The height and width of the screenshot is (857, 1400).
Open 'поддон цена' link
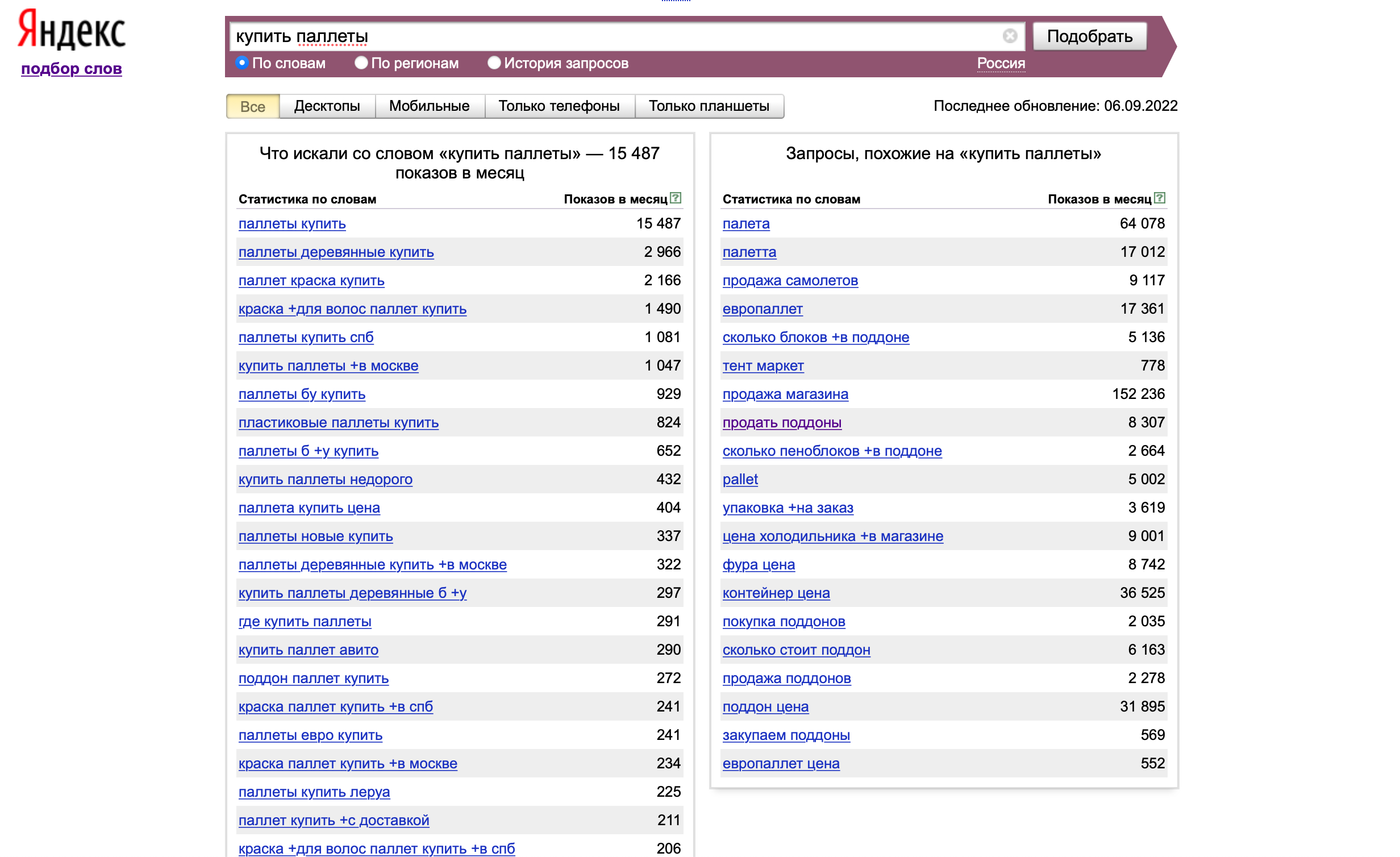pos(765,707)
